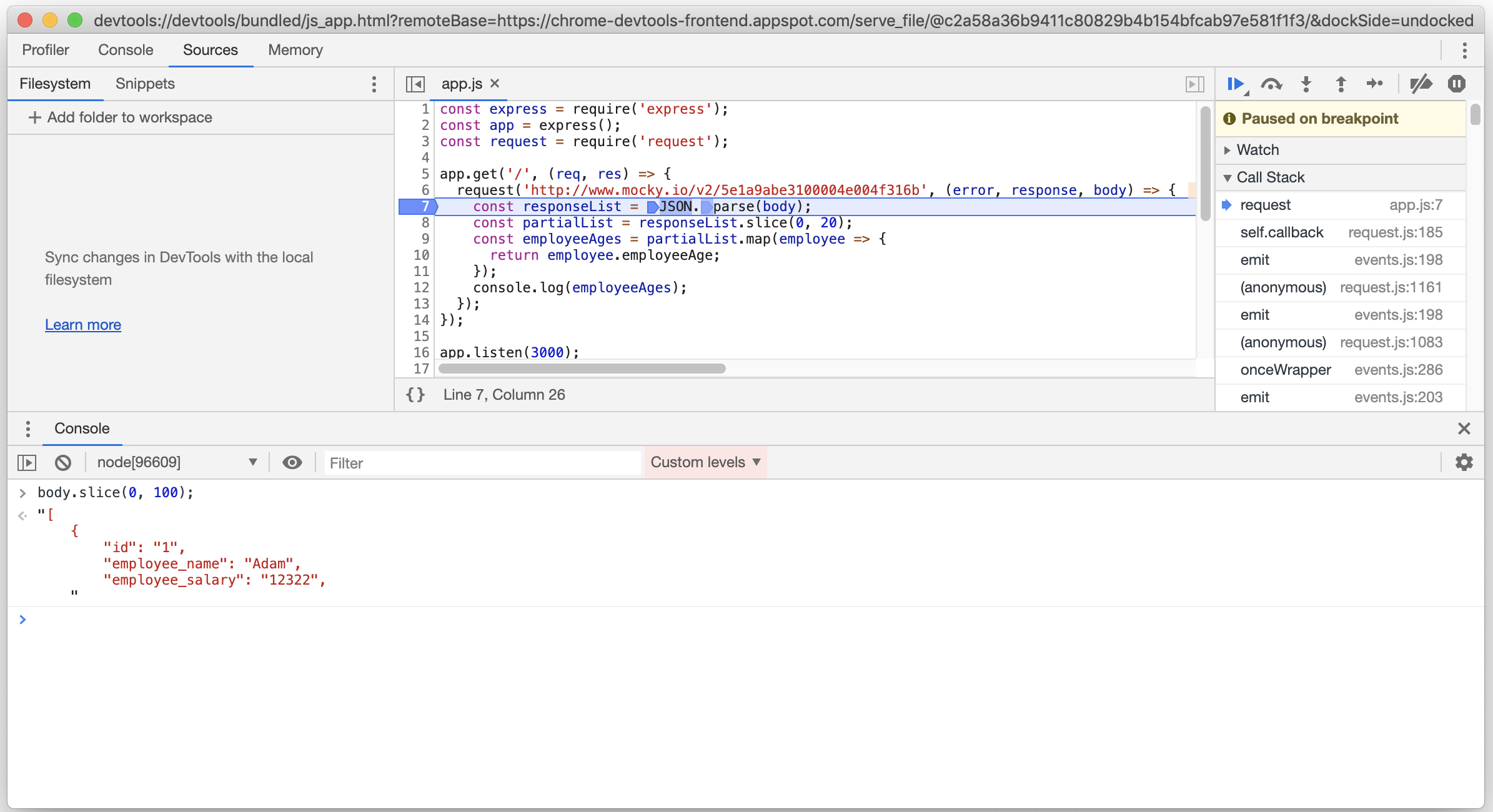
Task: Click the Step into next function call icon
Action: tap(1306, 84)
